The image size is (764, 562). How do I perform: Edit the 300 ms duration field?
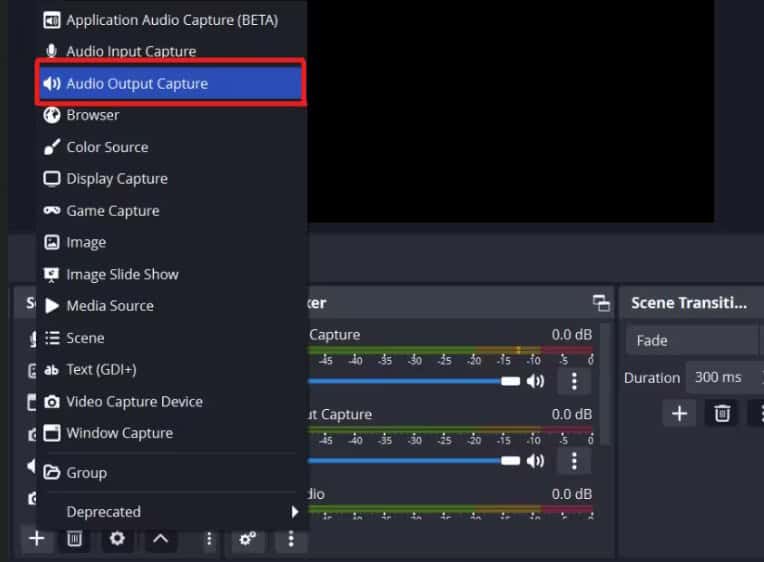tap(725, 377)
